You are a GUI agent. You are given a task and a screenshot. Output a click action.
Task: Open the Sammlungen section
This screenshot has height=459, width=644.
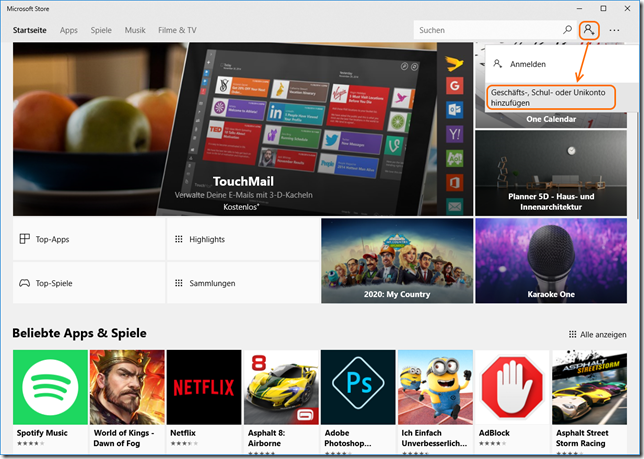pyautogui.click(x=243, y=283)
